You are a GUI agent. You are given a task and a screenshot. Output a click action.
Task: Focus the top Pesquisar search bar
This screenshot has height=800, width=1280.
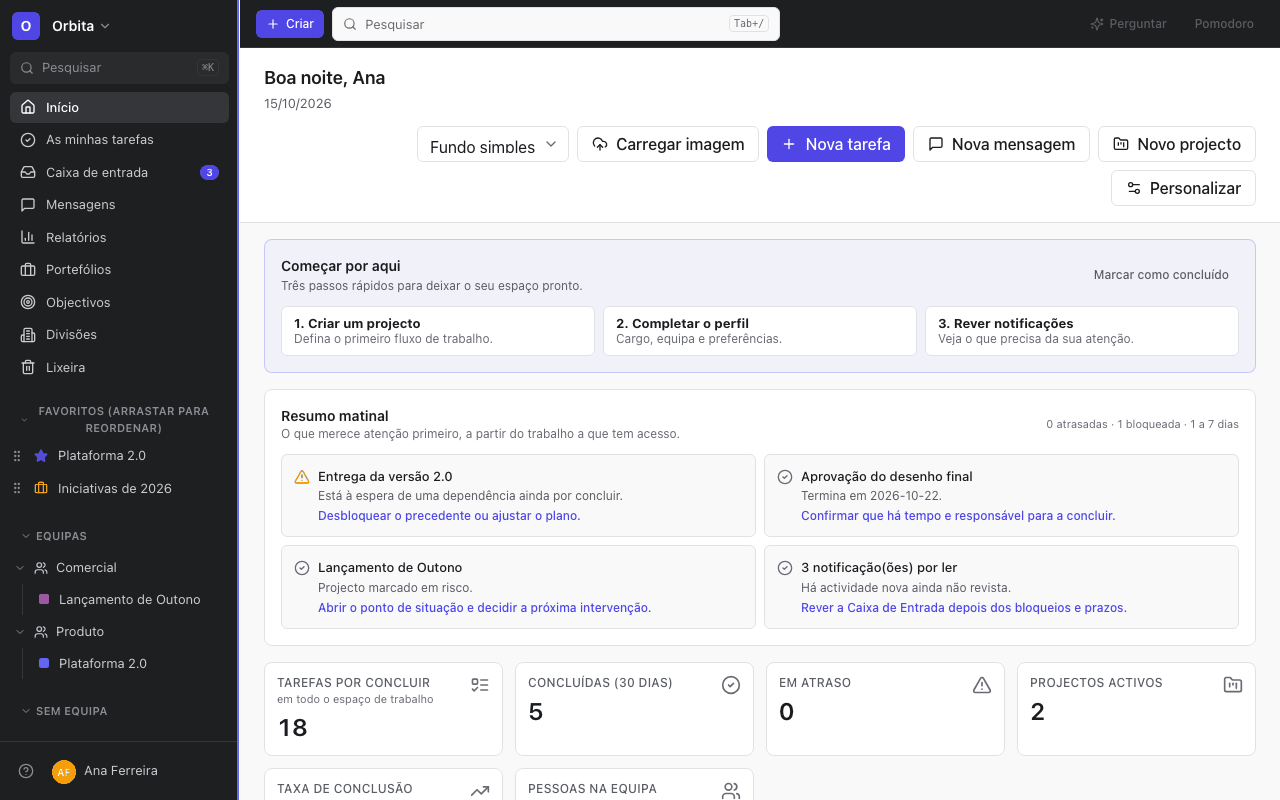(556, 24)
